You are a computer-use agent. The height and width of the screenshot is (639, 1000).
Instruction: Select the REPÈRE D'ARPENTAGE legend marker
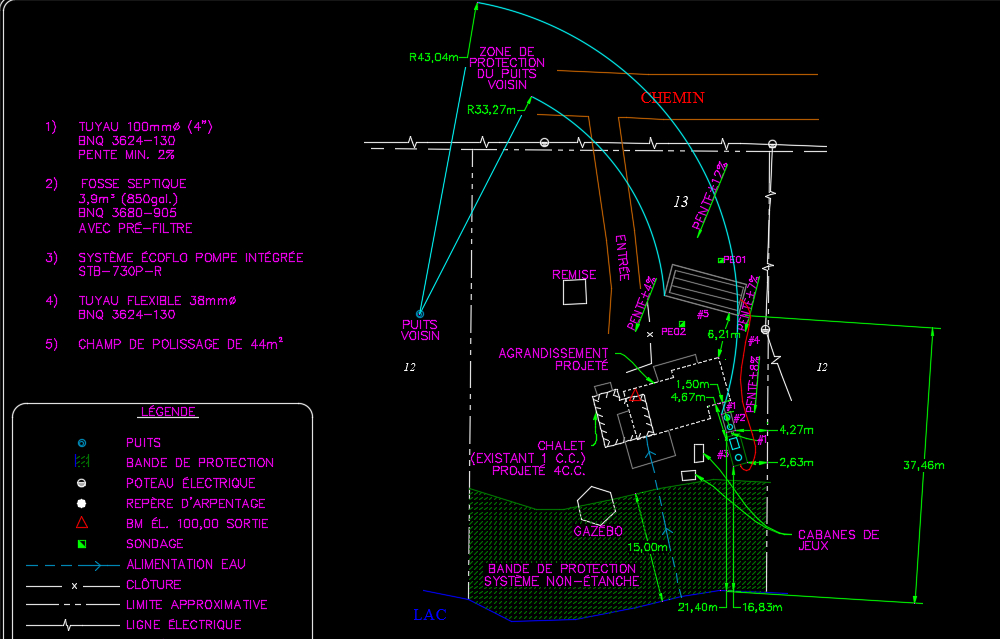click(x=82, y=503)
